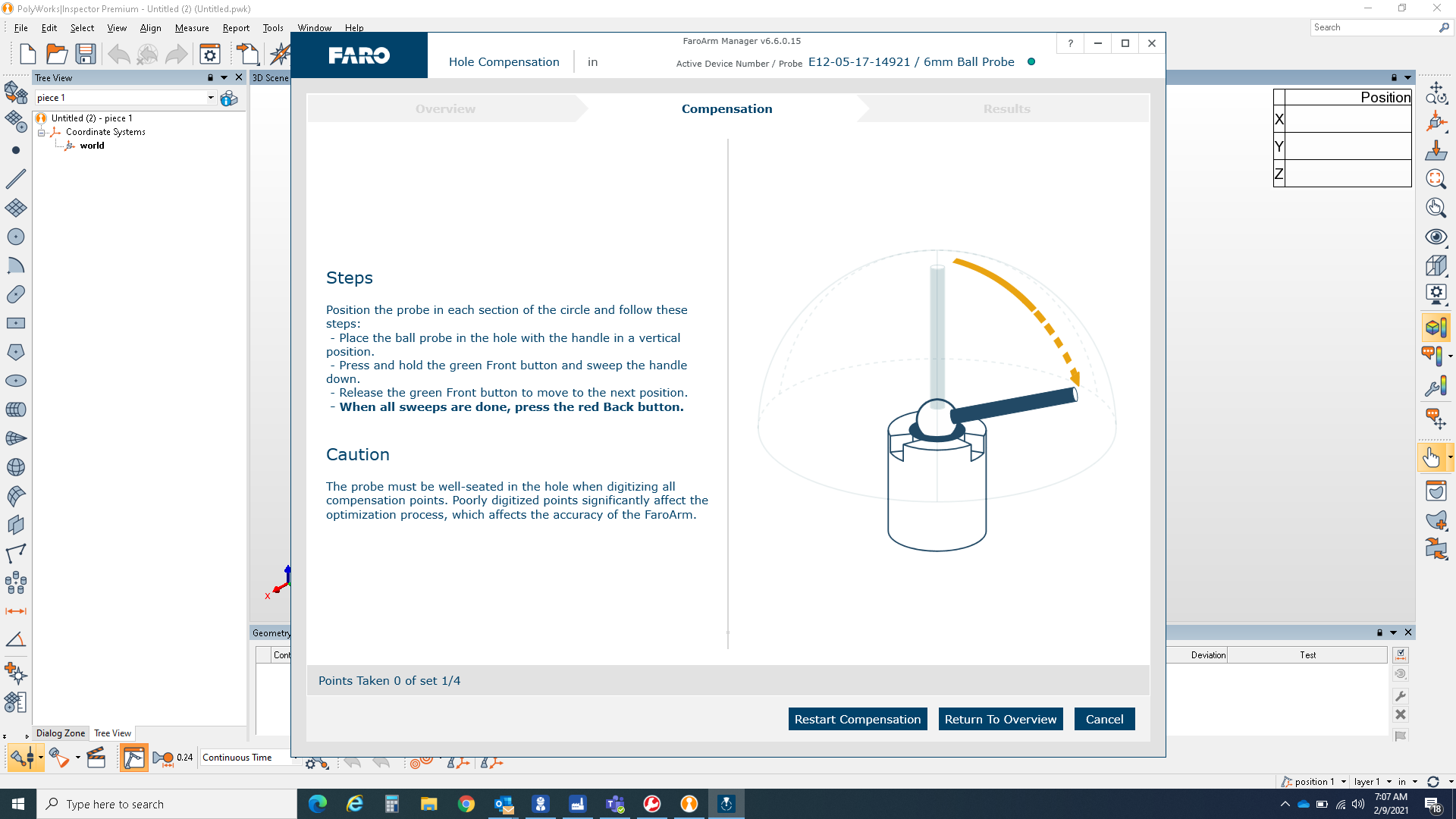Enable the checkmark toggle beside the Deviation table
1456x819 pixels.
pos(1401,654)
